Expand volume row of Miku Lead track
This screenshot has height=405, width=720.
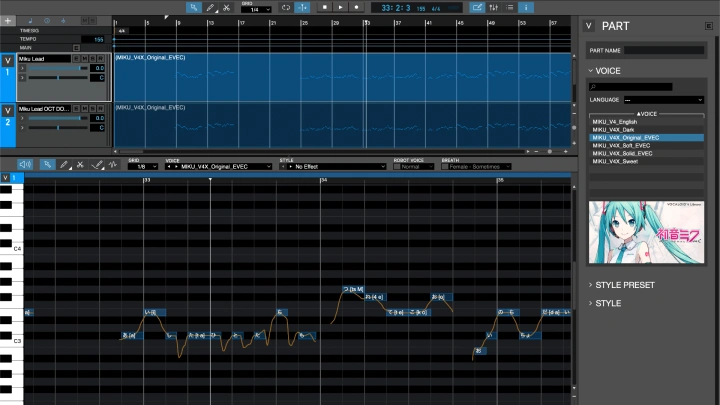pos(22,68)
